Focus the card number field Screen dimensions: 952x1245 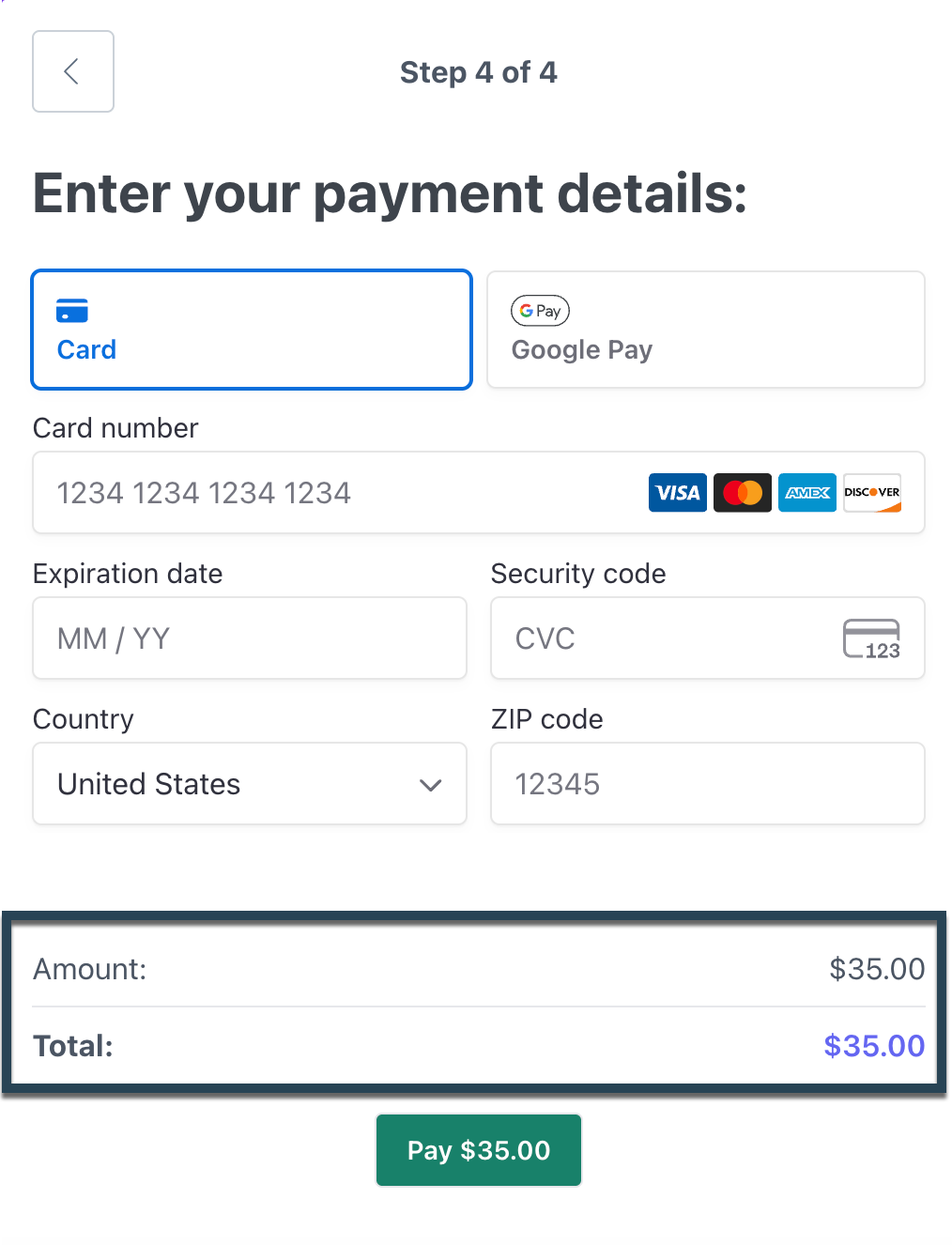[x=479, y=493]
